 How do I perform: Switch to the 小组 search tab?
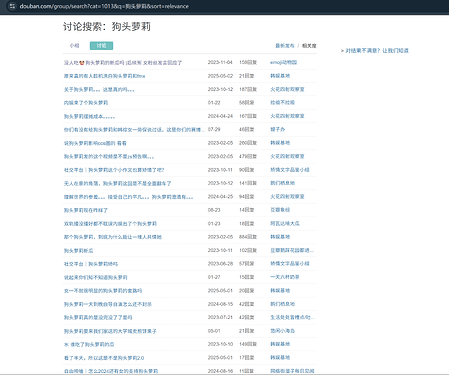74,46
